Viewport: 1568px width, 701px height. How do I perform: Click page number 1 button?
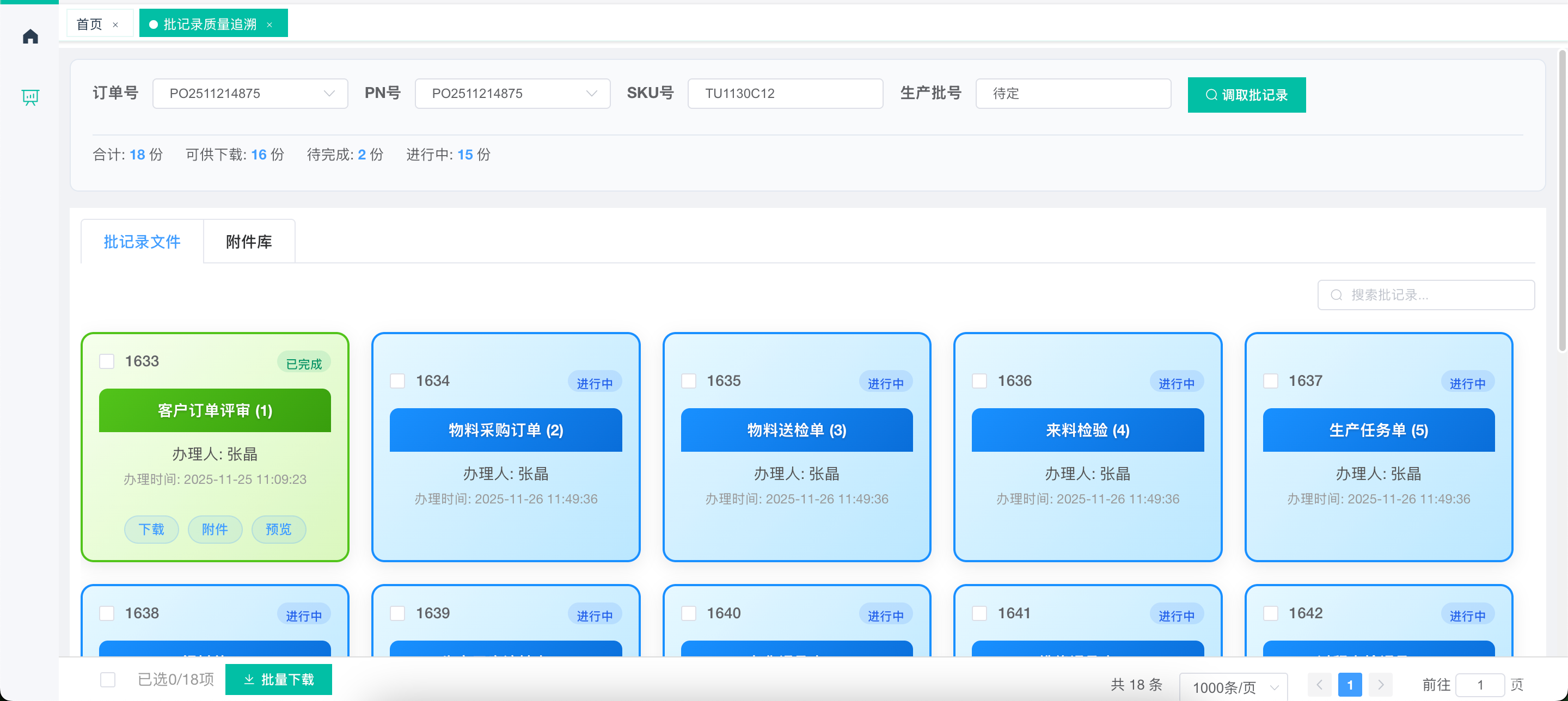click(1350, 685)
